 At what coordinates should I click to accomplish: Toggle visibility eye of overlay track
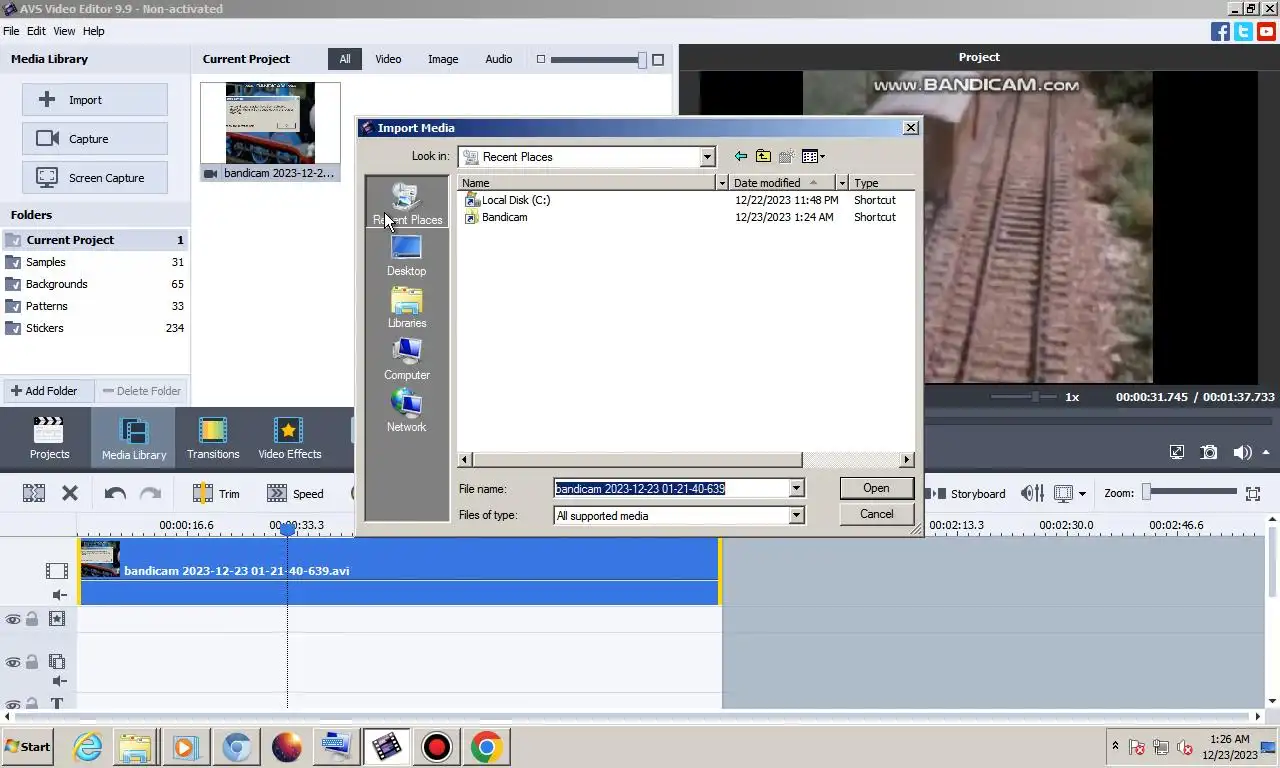(x=13, y=662)
